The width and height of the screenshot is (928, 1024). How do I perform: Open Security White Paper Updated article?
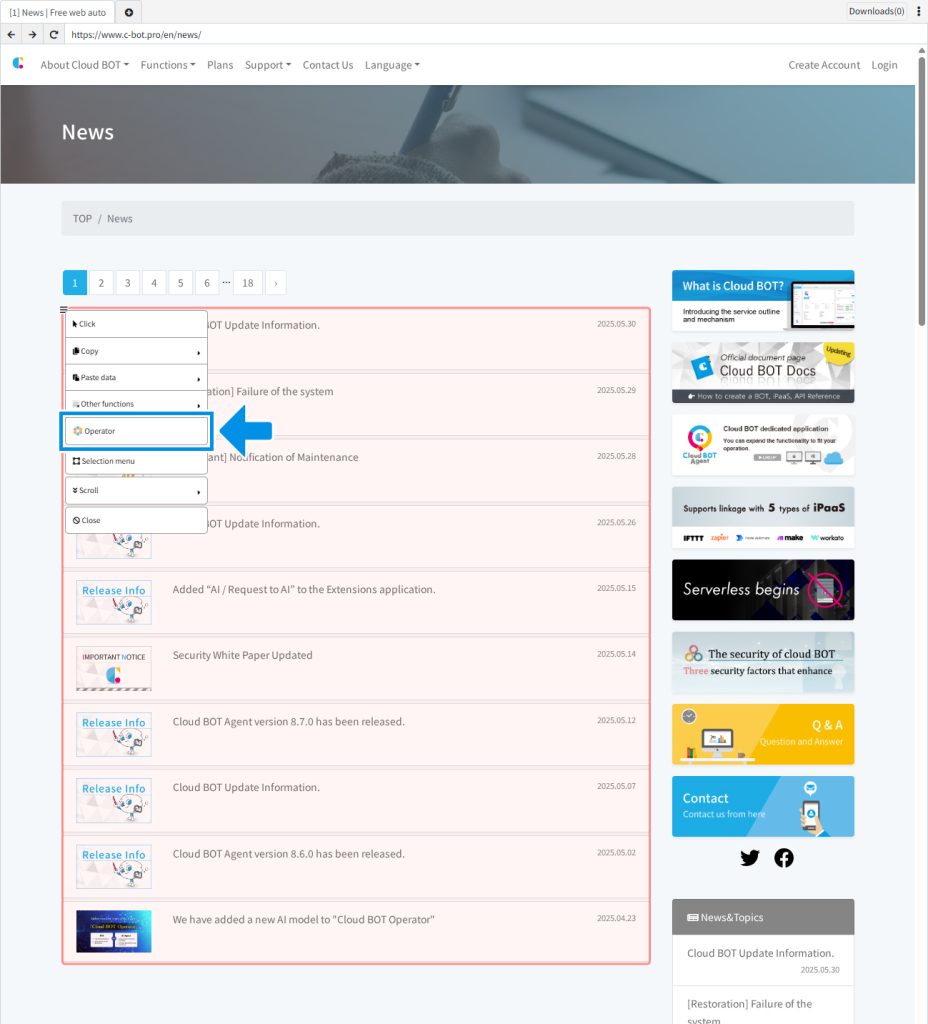242,655
